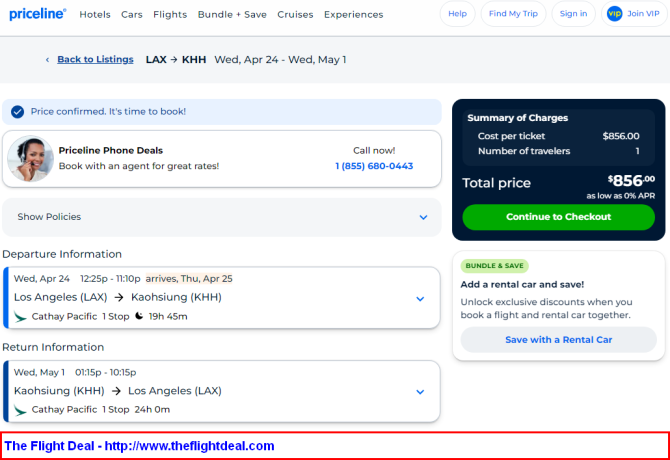Click the BUNDLE & SAVE badge
This screenshot has height=460, width=670.
point(494,266)
